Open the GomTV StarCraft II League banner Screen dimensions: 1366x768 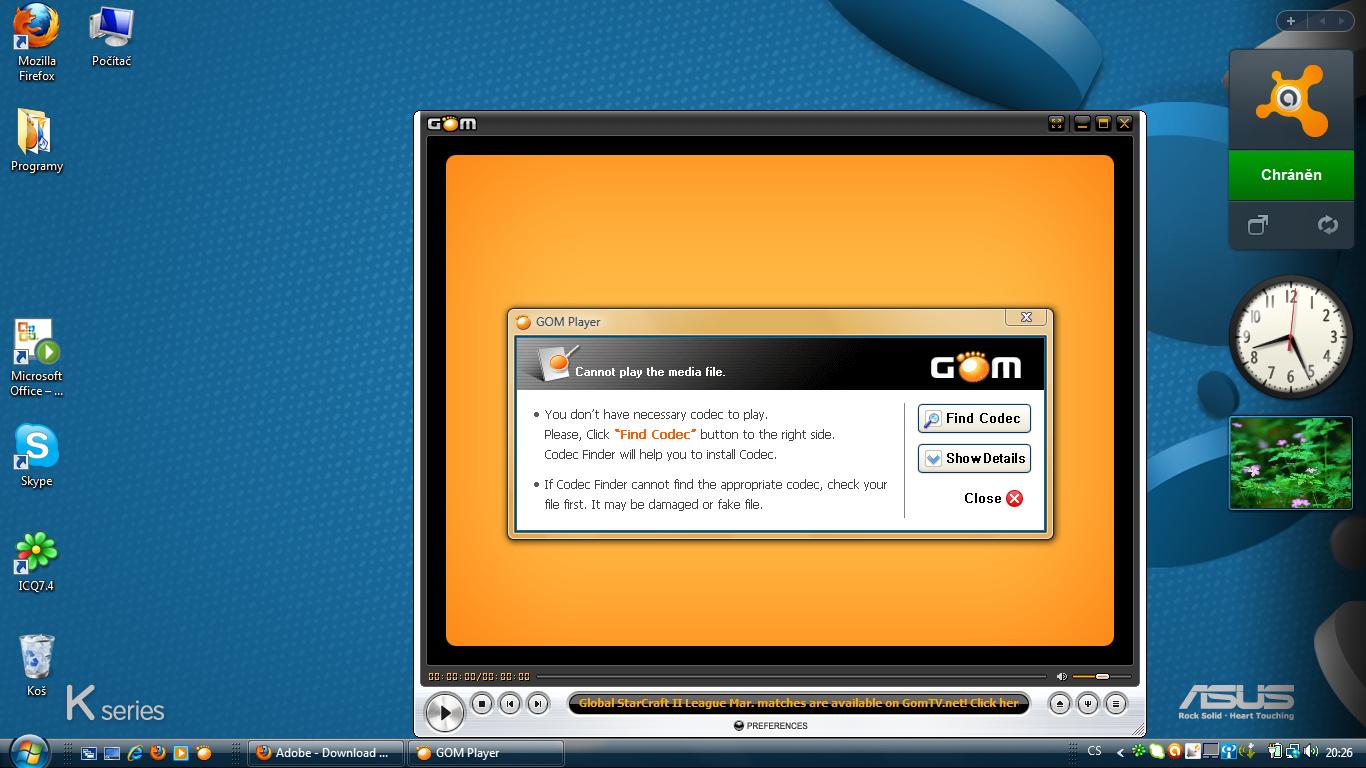[x=798, y=703]
